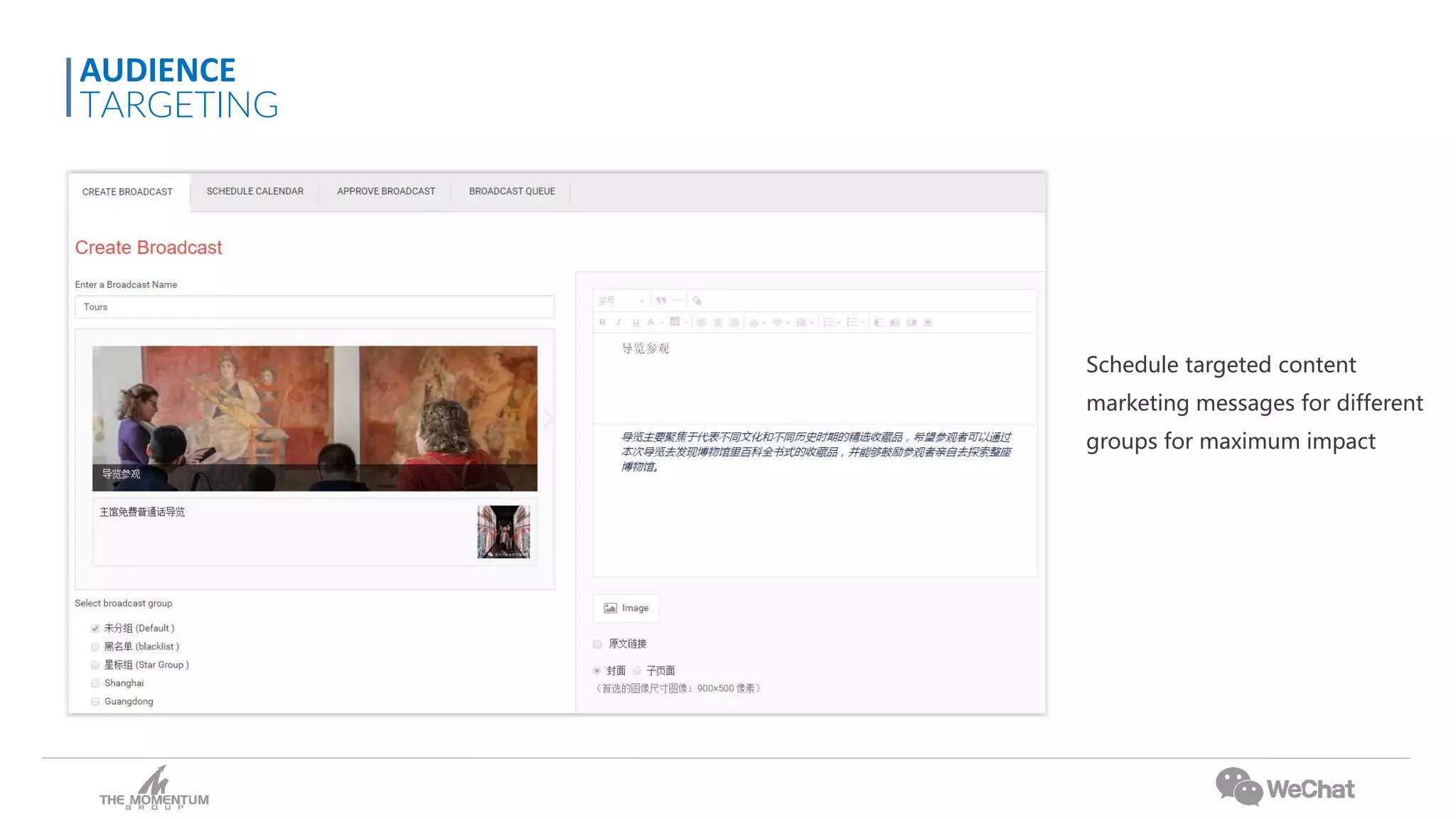Image resolution: width=1456 pixels, height=819 pixels.
Task: Click the 主馆免费普通话导览 article row
Action: (314, 532)
